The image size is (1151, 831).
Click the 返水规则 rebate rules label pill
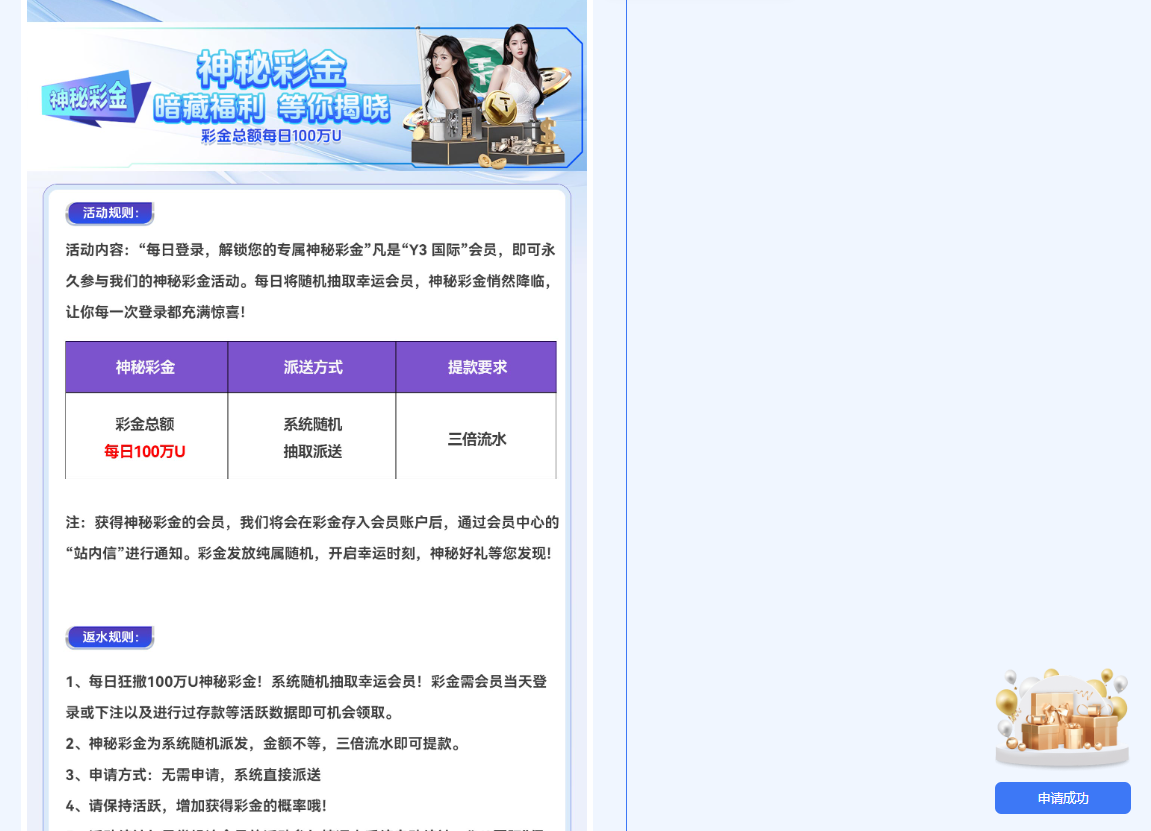click(109, 637)
